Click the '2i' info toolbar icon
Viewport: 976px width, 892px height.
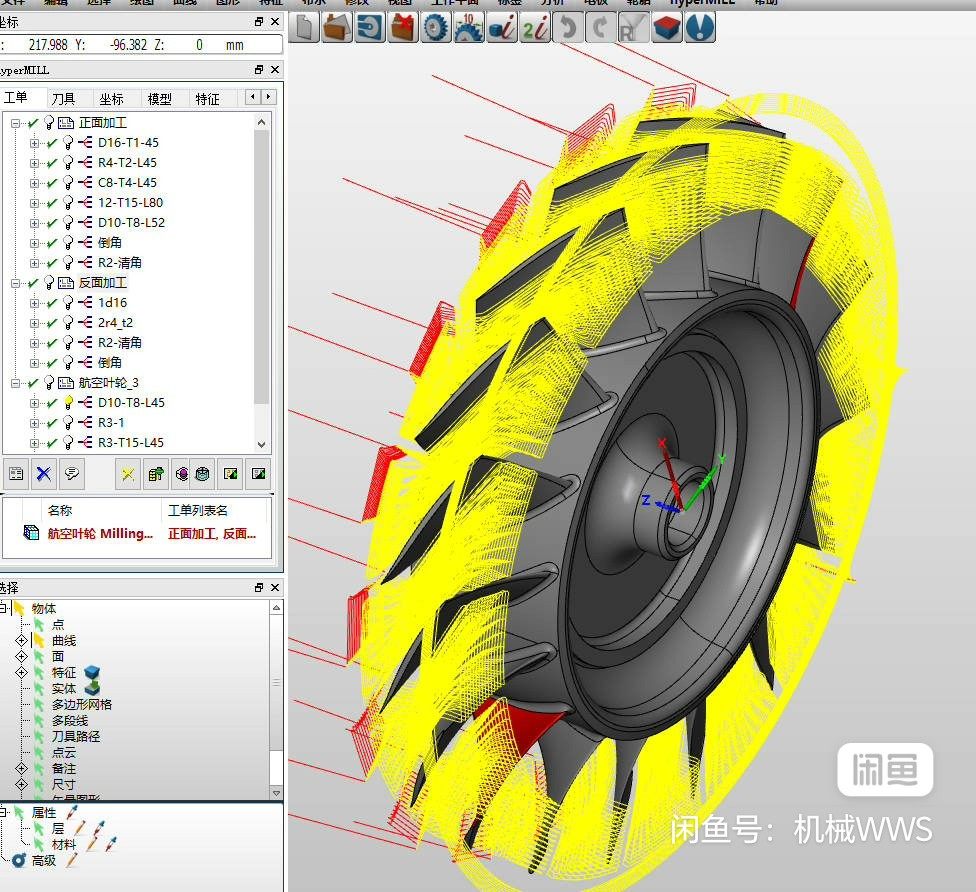535,27
